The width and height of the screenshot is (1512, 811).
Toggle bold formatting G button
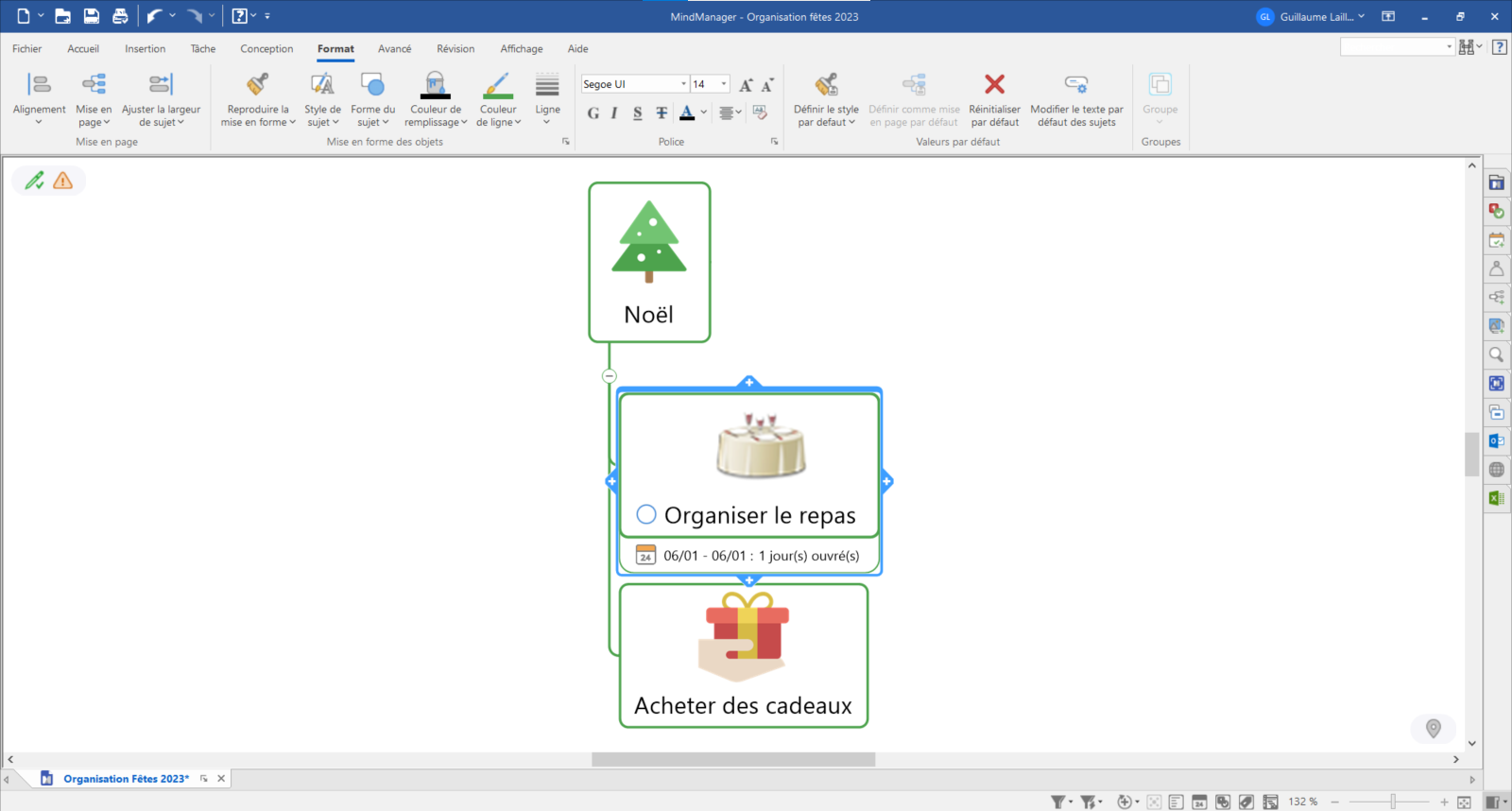593,113
